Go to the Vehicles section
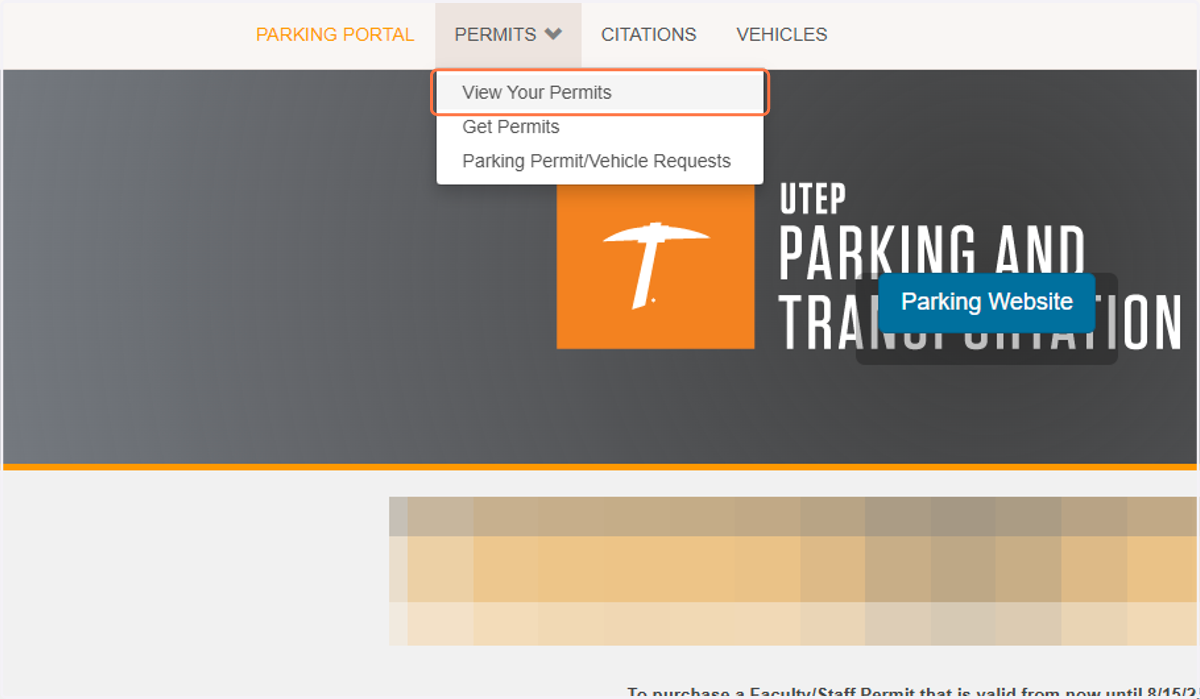1200x699 pixels. point(782,34)
